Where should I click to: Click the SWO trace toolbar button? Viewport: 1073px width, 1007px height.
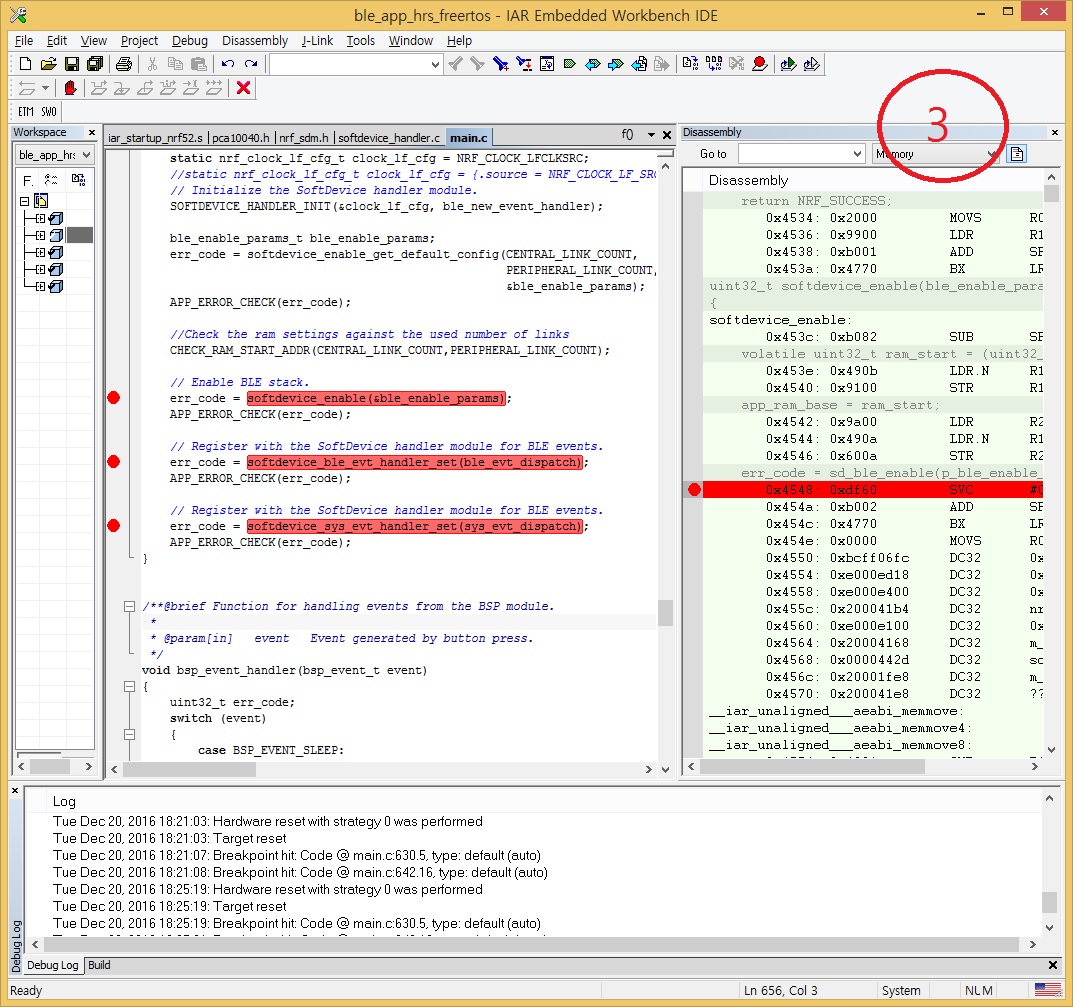[49, 112]
